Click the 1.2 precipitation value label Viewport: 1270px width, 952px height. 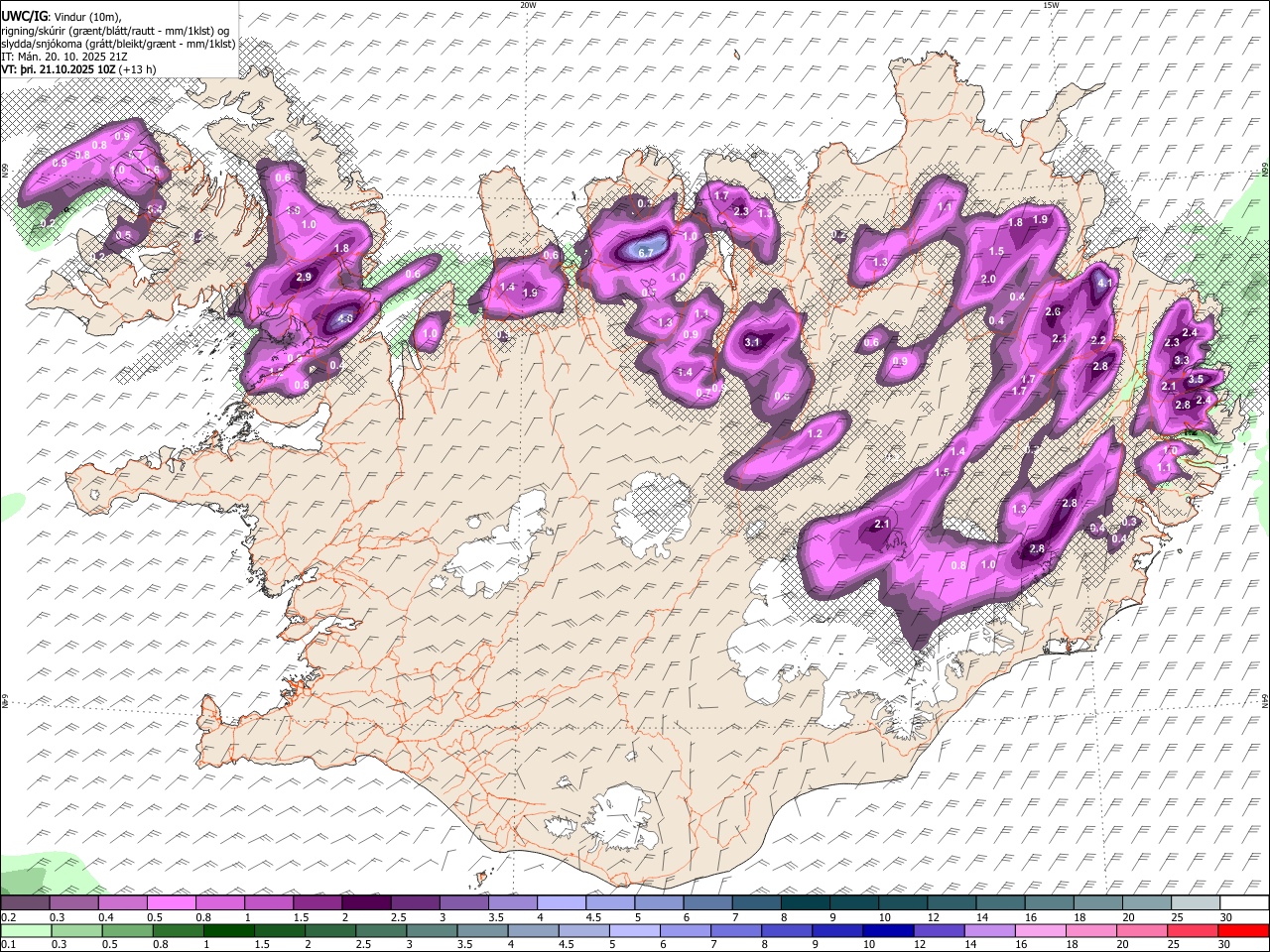pos(817,434)
